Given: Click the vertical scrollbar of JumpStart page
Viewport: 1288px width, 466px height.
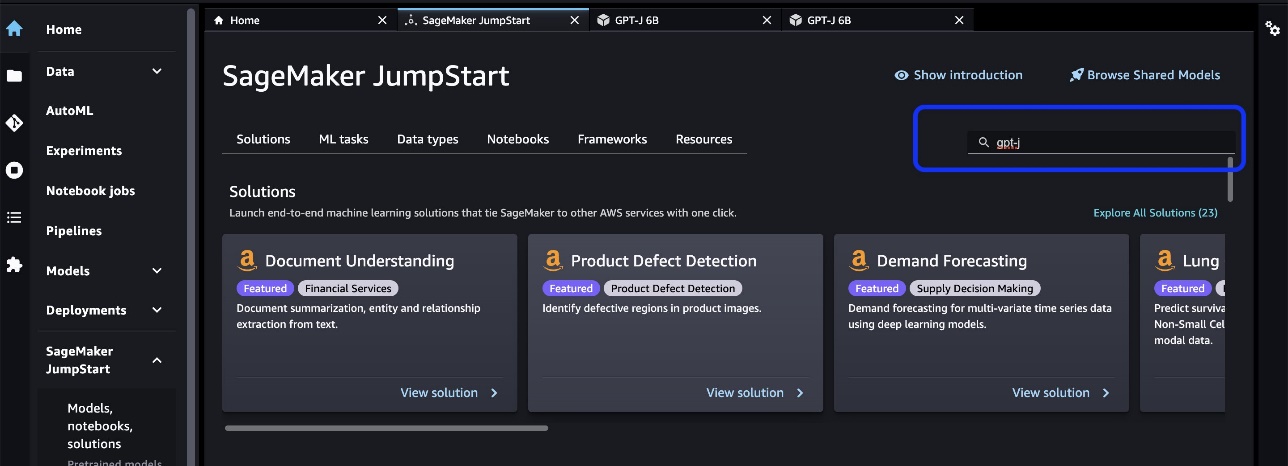Looking at the screenshot, I should click(x=1230, y=178).
